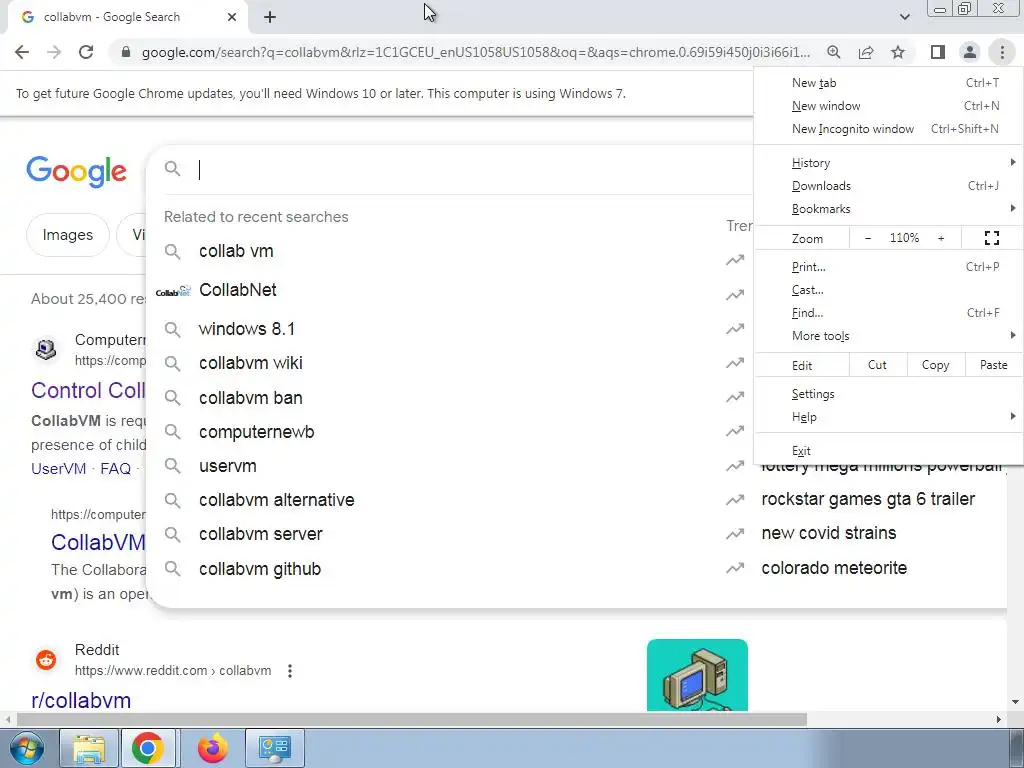
Task: Click the zoom magnifier icon in address bar
Action: pyautogui.click(x=833, y=52)
